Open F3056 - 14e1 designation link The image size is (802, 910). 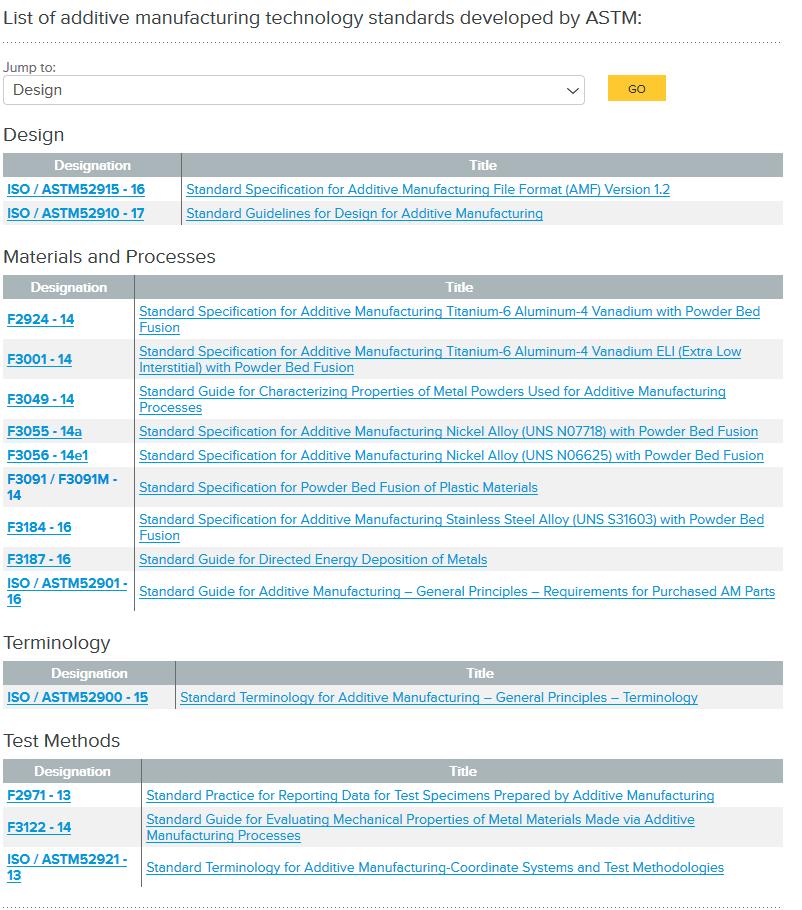tap(48, 455)
